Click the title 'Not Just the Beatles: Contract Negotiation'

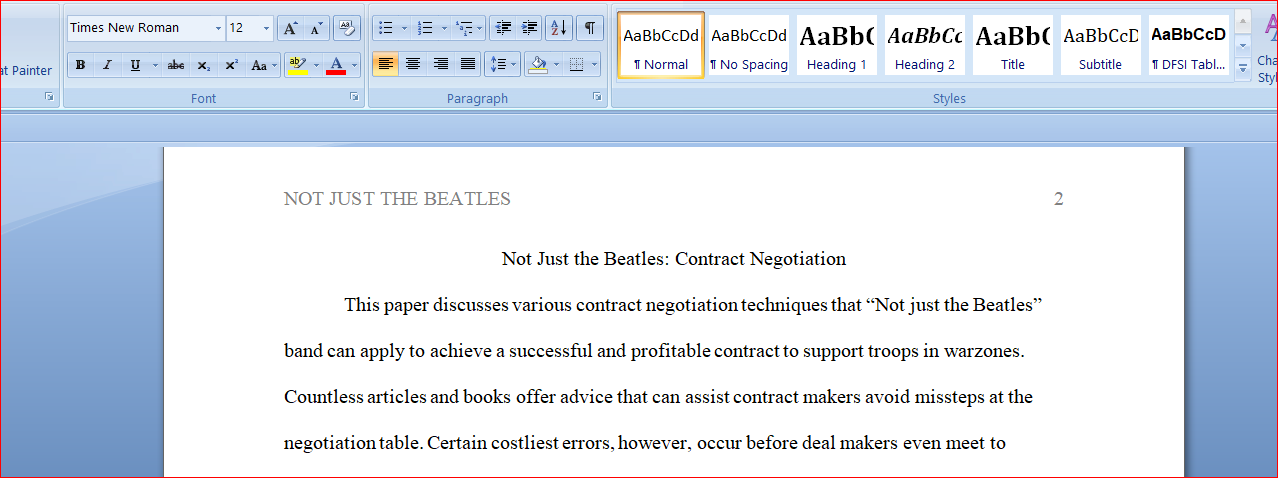[674, 259]
